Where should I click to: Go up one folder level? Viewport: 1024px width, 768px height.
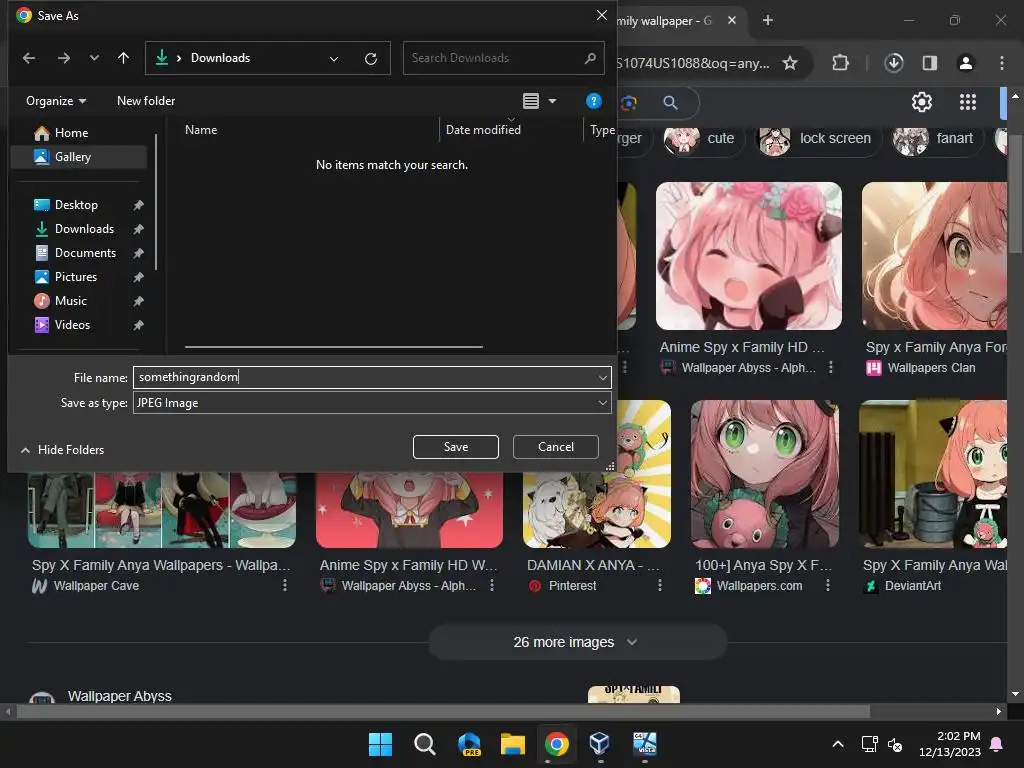click(x=123, y=58)
